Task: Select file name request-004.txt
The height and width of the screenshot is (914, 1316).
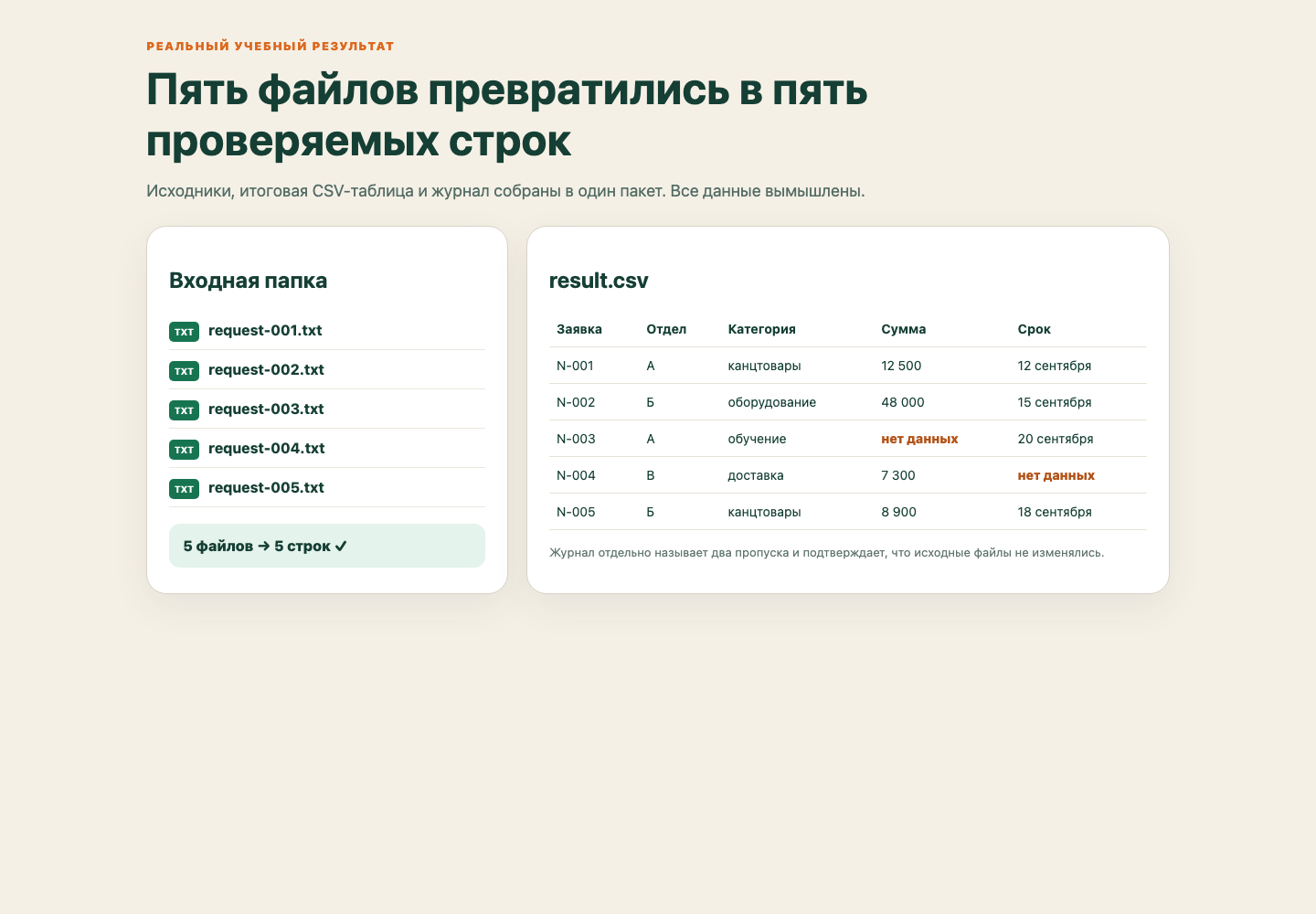Action: [x=267, y=449]
